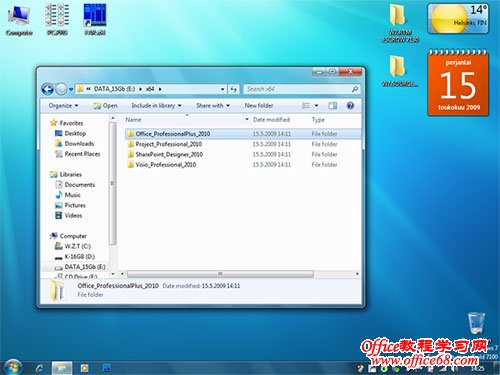Click the Change your view icon
The width and height of the screenshot is (500, 375).
pyautogui.click(x=306, y=106)
